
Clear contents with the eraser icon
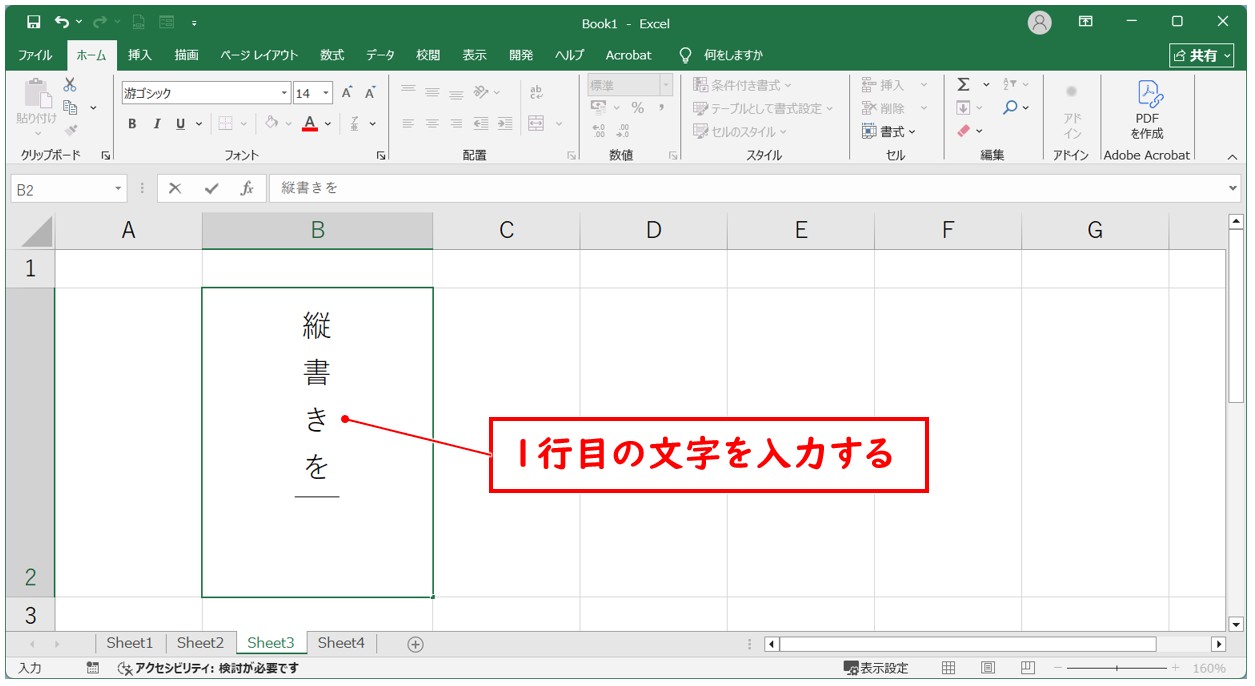pos(963,131)
